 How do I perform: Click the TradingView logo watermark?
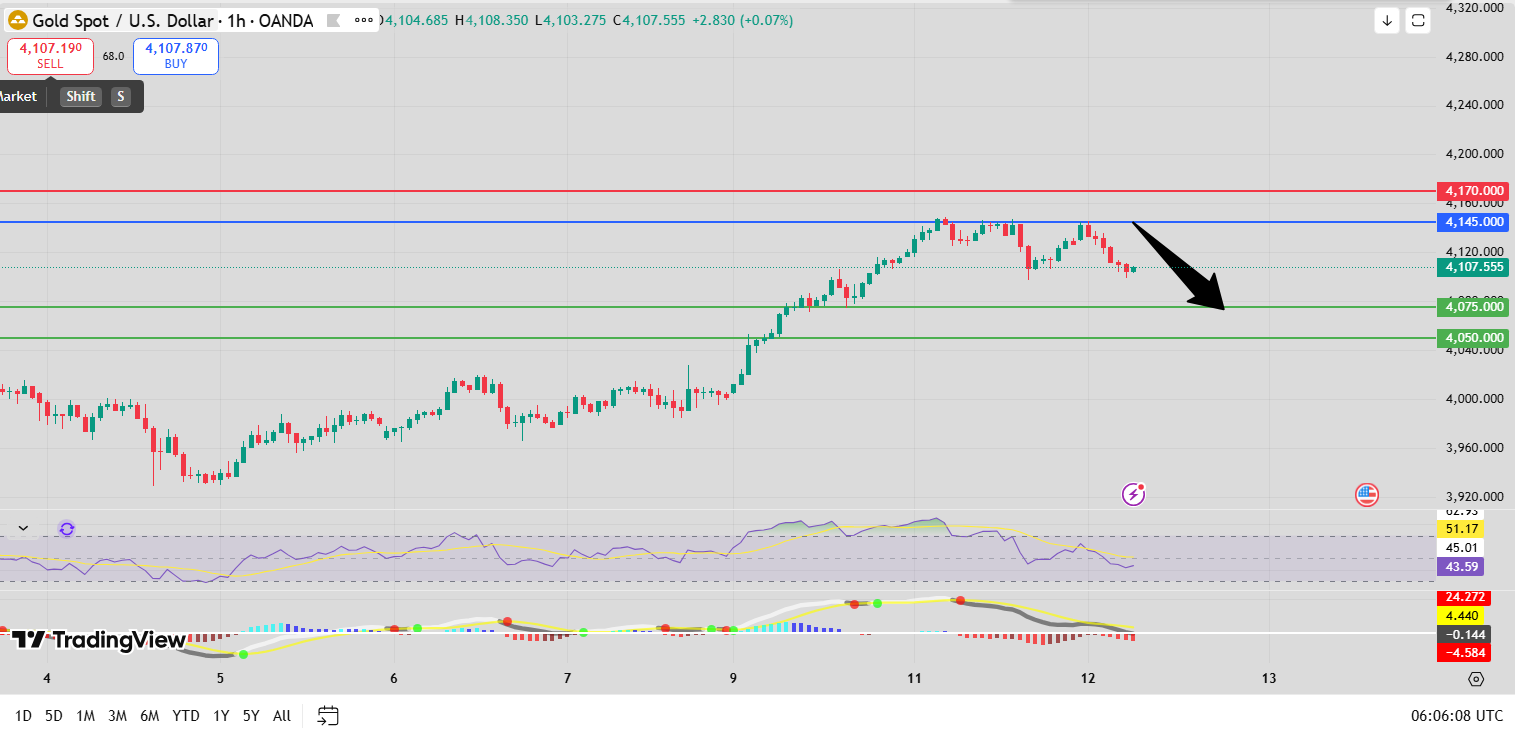(92, 640)
